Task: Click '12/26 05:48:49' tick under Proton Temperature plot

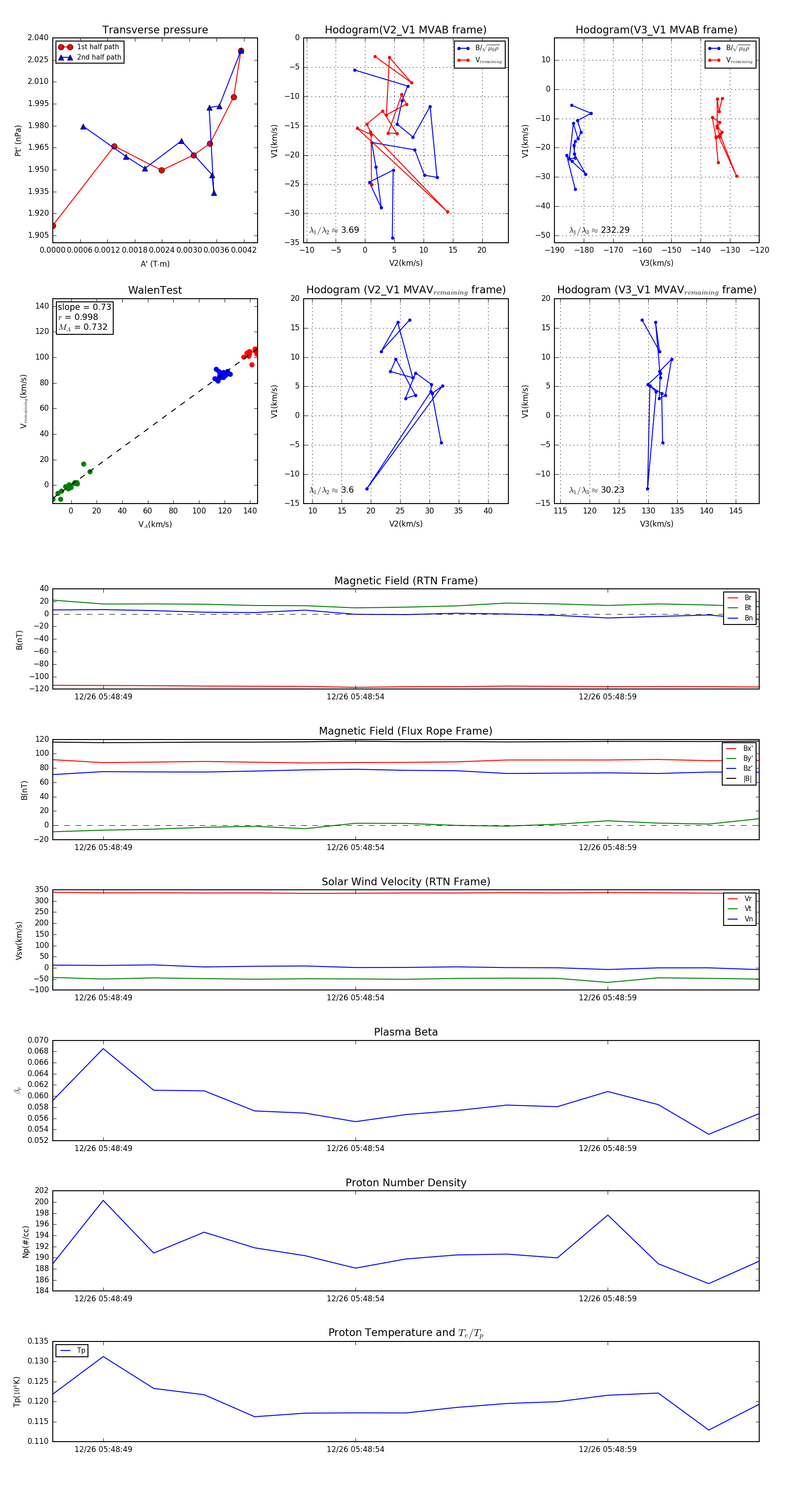Action: (x=103, y=1449)
